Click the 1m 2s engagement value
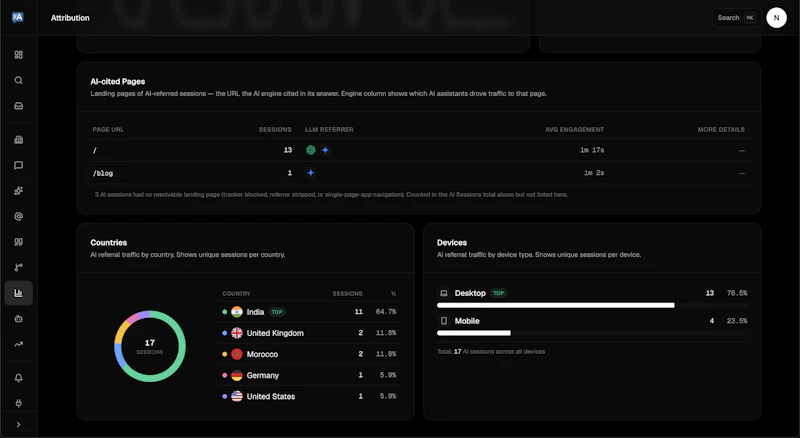This screenshot has height=438, width=800. (x=594, y=173)
